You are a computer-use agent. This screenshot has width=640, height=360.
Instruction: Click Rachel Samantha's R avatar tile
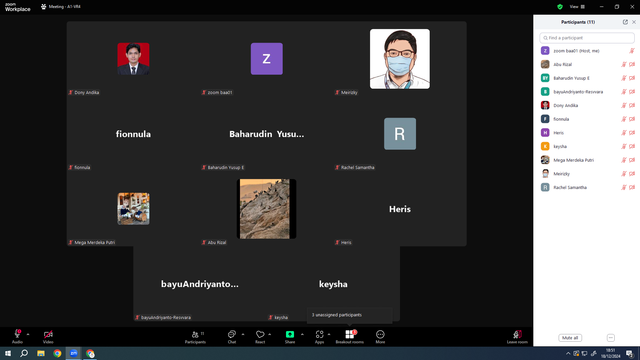click(x=400, y=134)
